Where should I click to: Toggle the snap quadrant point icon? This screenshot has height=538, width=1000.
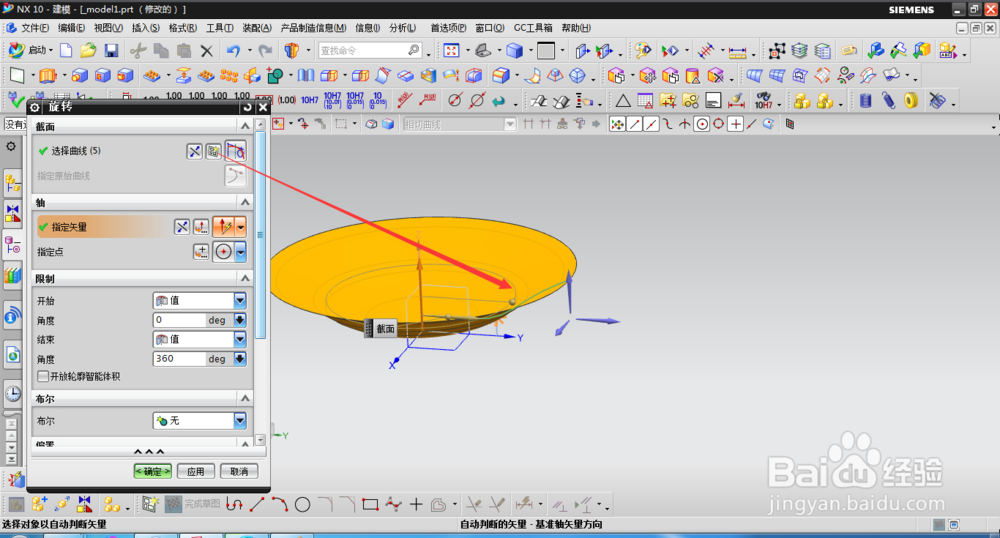coord(719,124)
